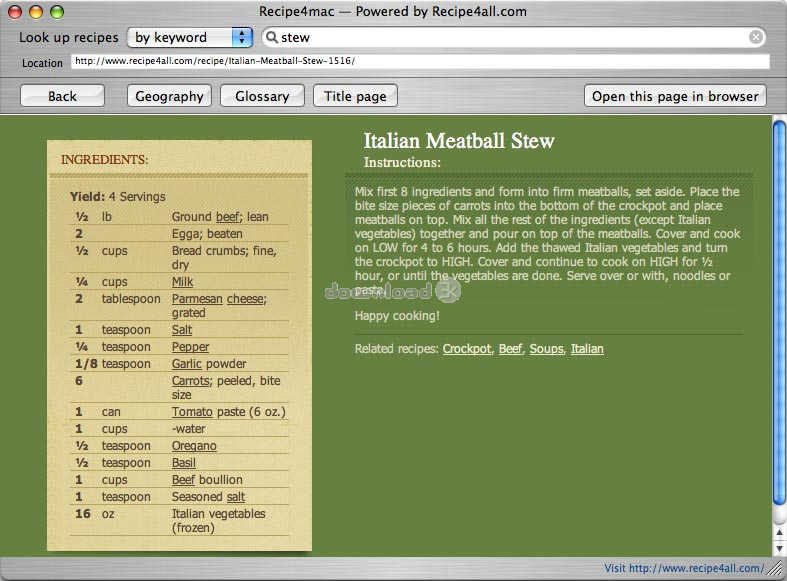The width and height of the screenshot is (787, 581).
Task: Go to the Title page
Action: [x=355, y=96]
